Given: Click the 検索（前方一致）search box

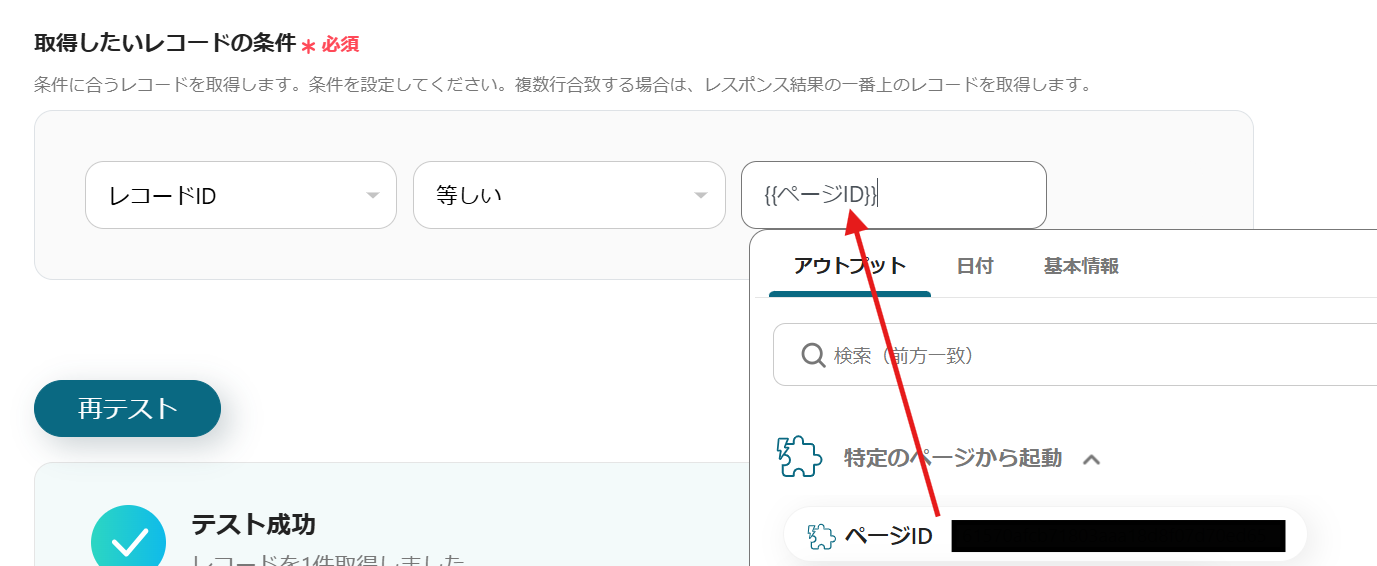Looking at the screenshot, I should (1075, 355).
